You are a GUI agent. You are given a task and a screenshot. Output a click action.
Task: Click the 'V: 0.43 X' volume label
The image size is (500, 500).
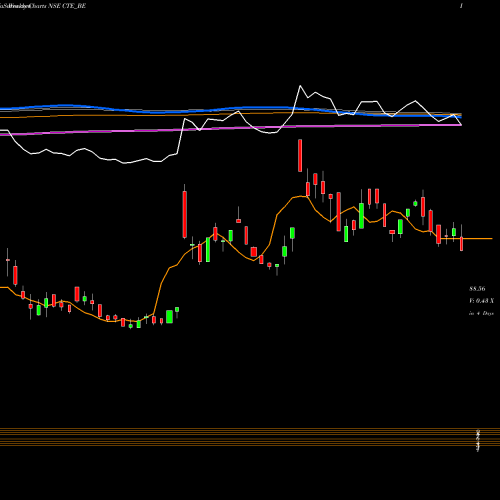(481, 301)
